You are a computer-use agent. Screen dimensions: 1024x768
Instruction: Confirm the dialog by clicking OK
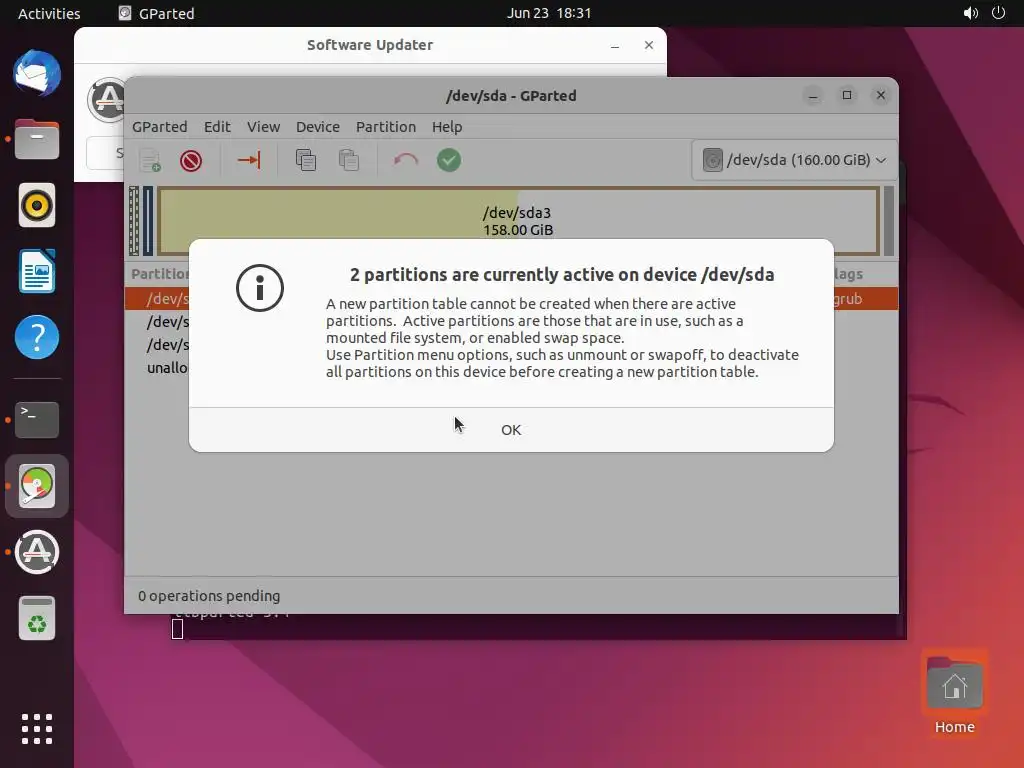pyautogui.click(x=511, y=430)
